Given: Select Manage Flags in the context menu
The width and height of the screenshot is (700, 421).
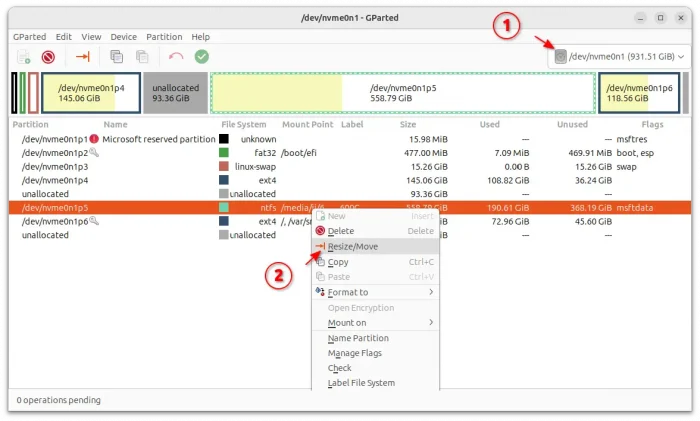Looking at the screenshot, I should coord(358,353).
